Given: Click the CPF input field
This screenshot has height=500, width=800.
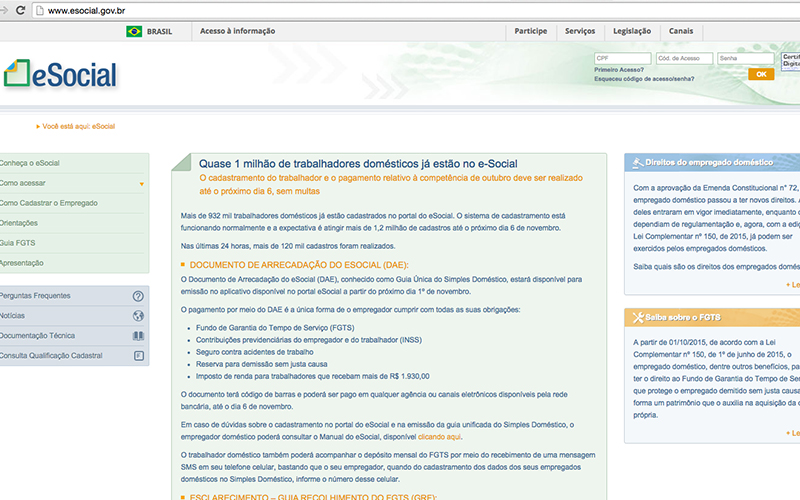Looking at the screenshot, I should (622, 58).
